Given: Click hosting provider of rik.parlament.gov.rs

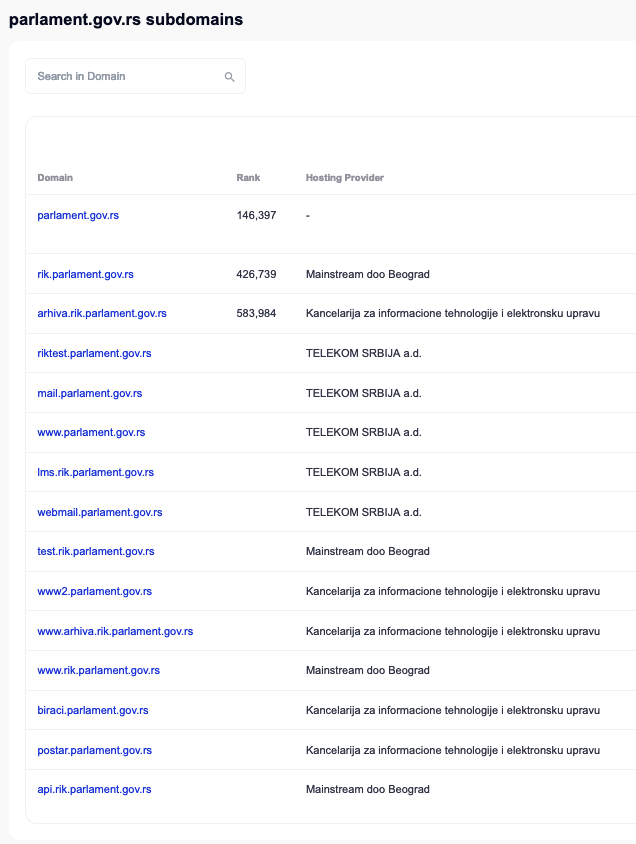Looking at the screenshot, I should (368, 274).
